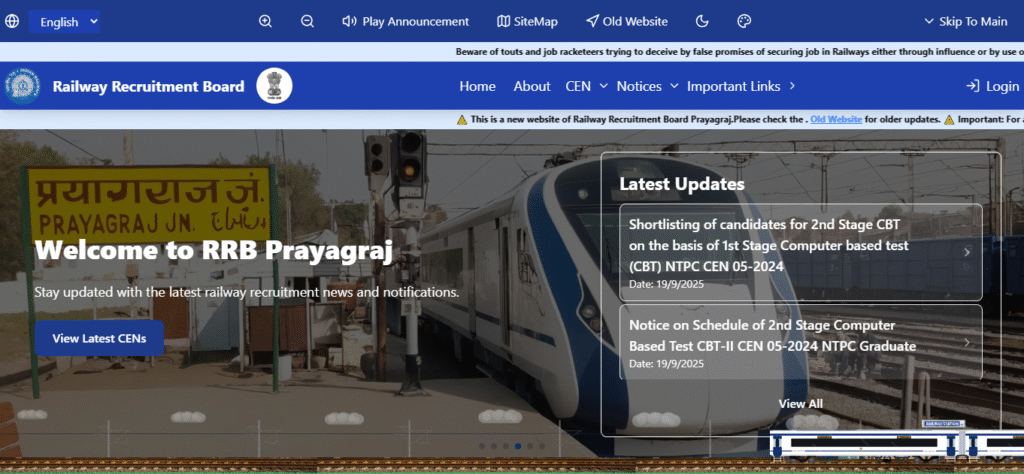Open the Shortlisting of candidates update
The image size is (1024, 474).
801,252
